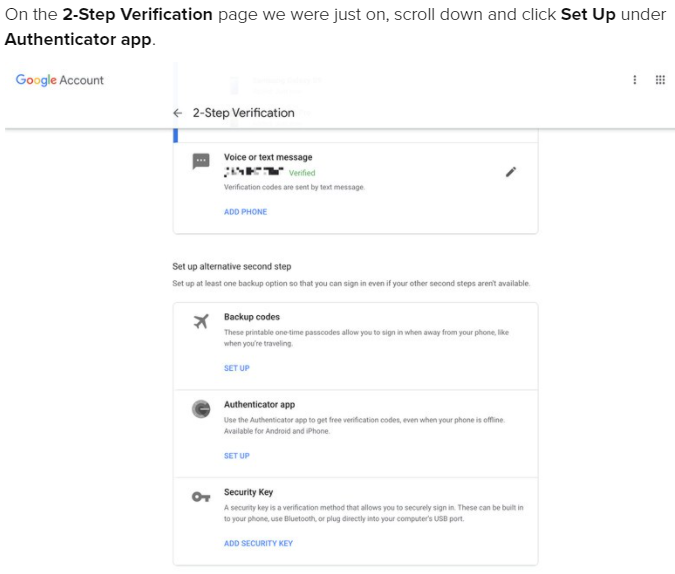Click the Authenticator app icon
This screenshot has width=675, height=574.
(201, 409)
